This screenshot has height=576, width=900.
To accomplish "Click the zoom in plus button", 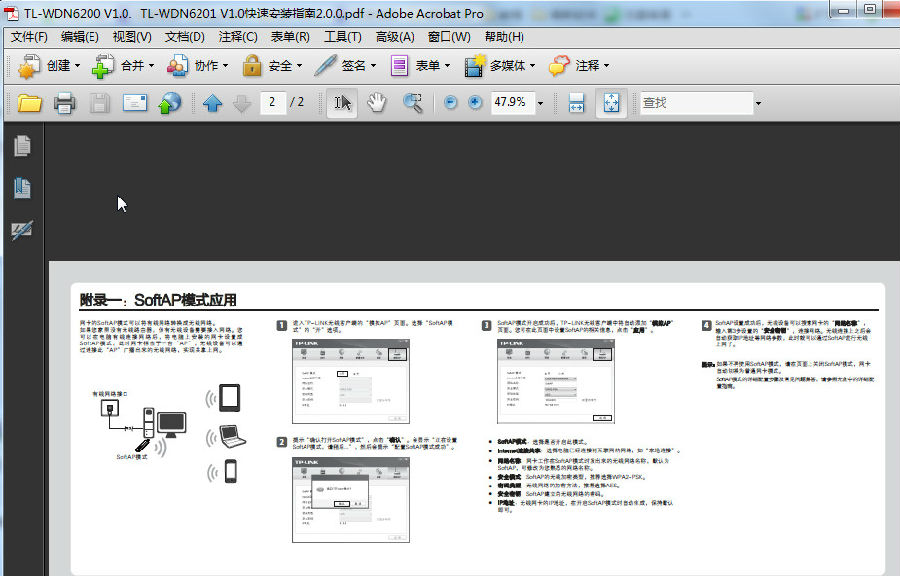I will pyautogui.click(x=475, y=103).
